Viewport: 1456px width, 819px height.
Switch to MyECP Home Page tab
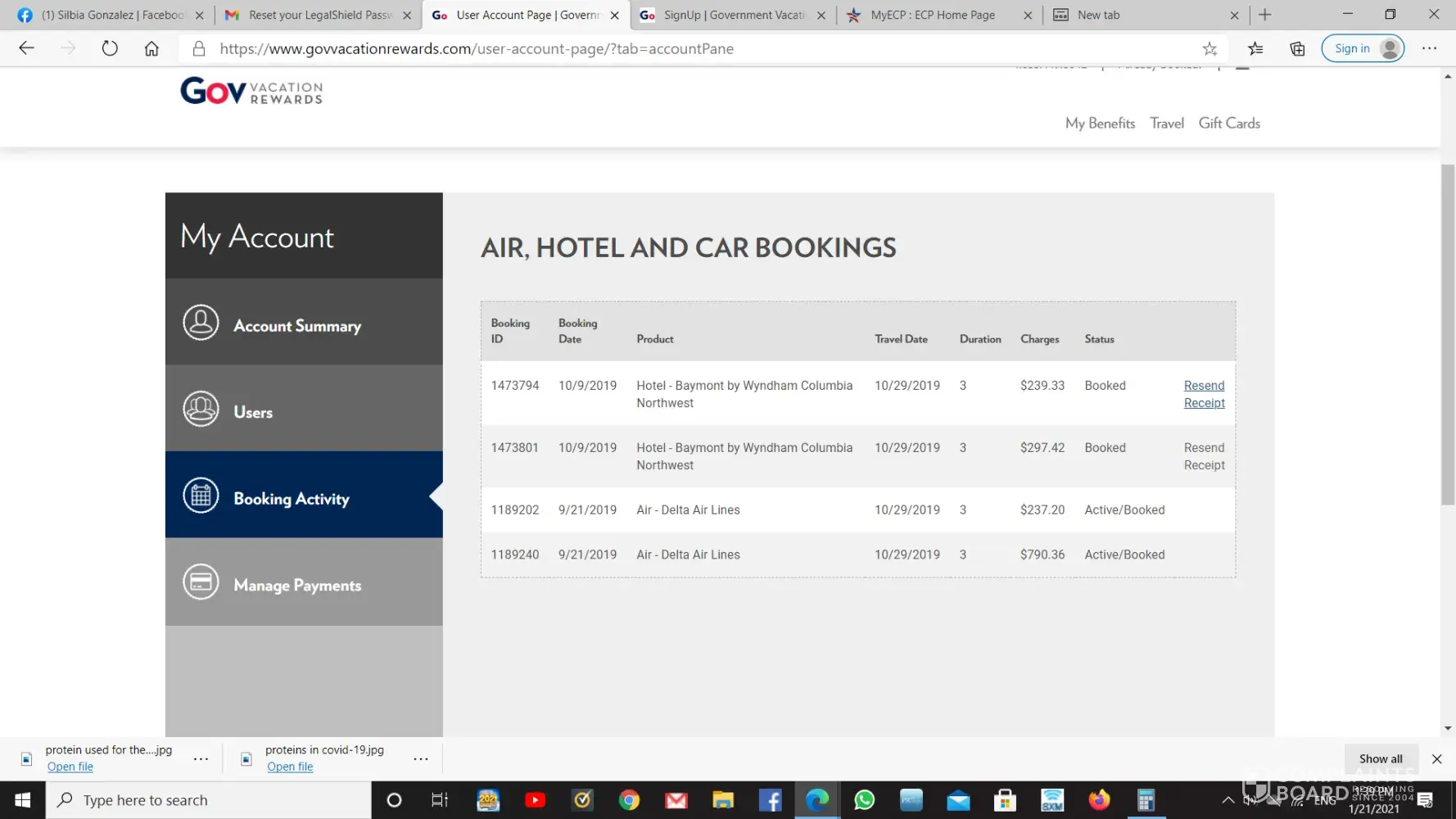pos(932,15)
